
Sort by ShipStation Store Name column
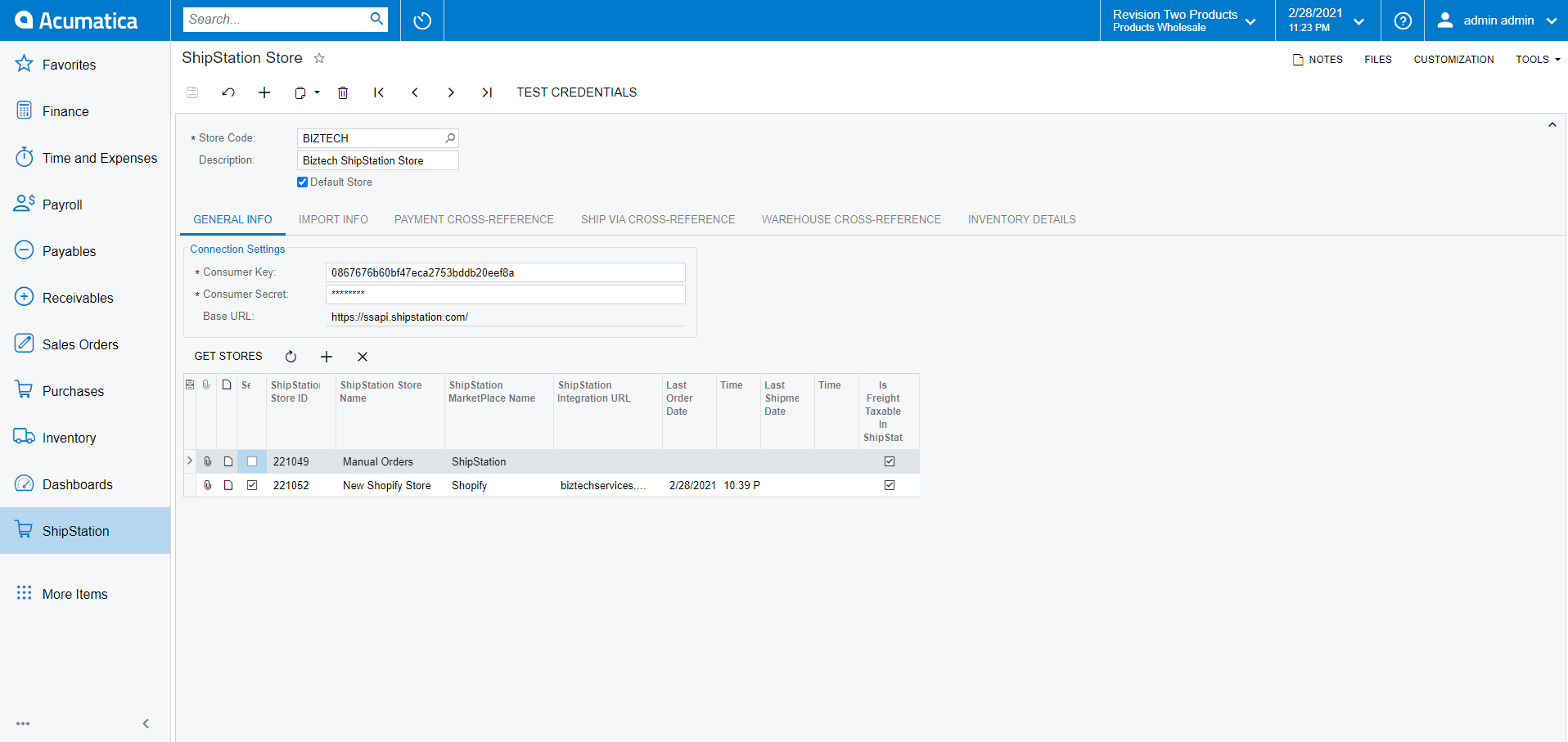tap(390, 411)
